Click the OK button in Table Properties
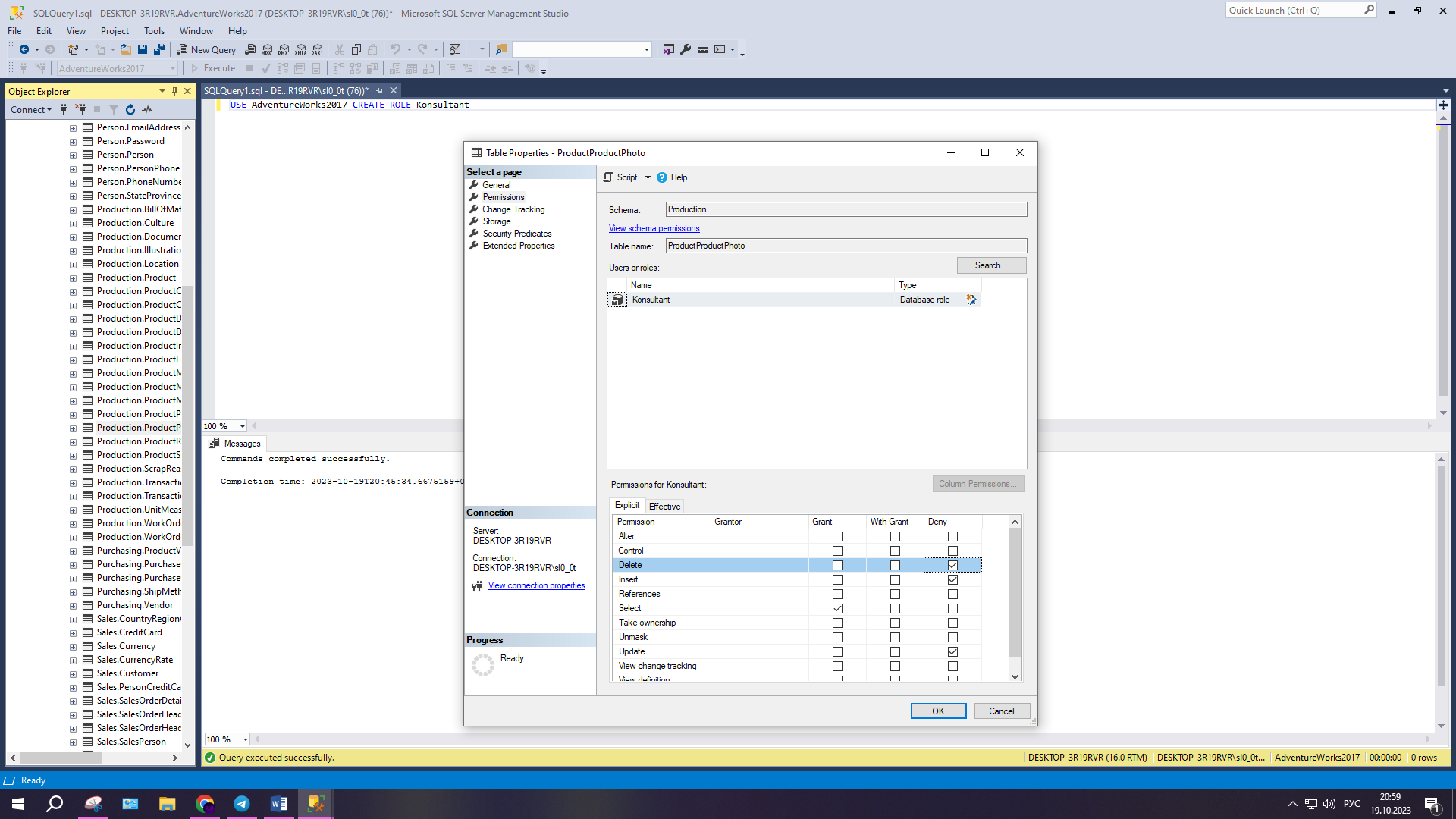The height and width of the screenshot is (819, 1456). (938, 711)
